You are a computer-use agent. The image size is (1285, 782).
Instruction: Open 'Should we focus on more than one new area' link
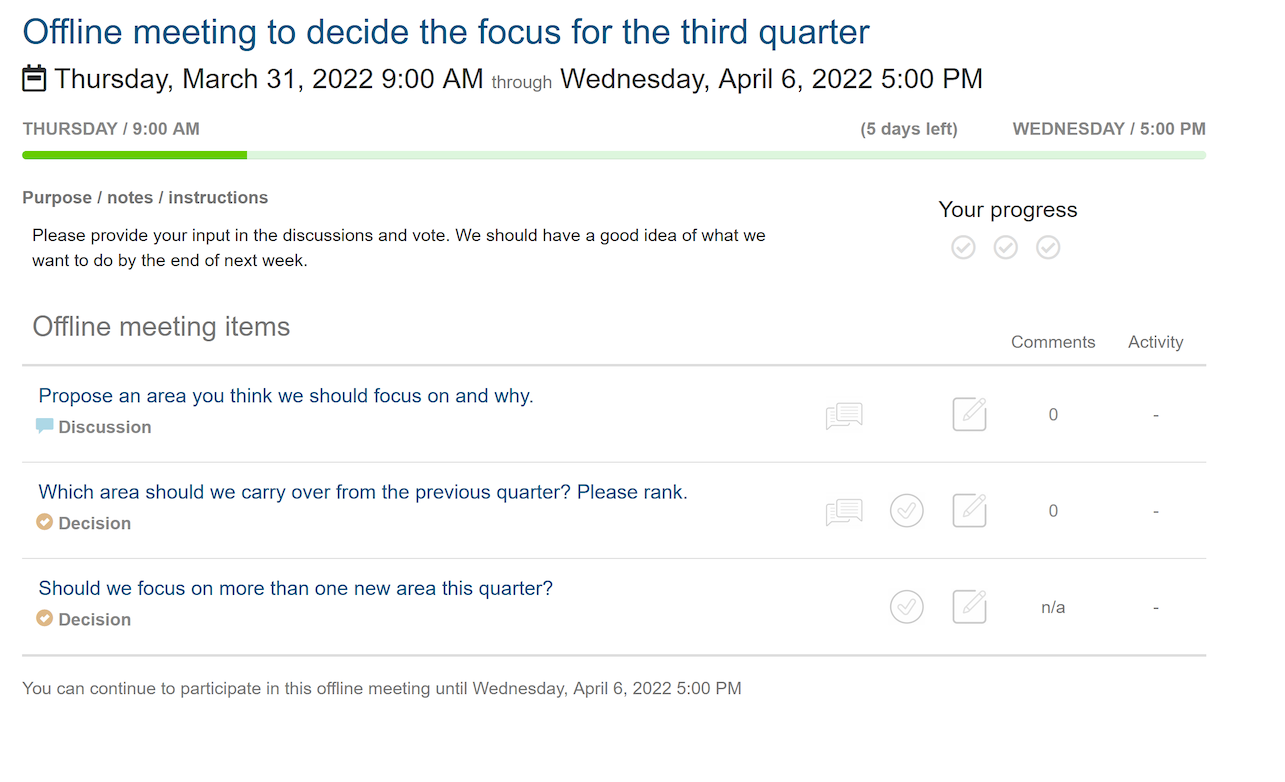[295, 588]
